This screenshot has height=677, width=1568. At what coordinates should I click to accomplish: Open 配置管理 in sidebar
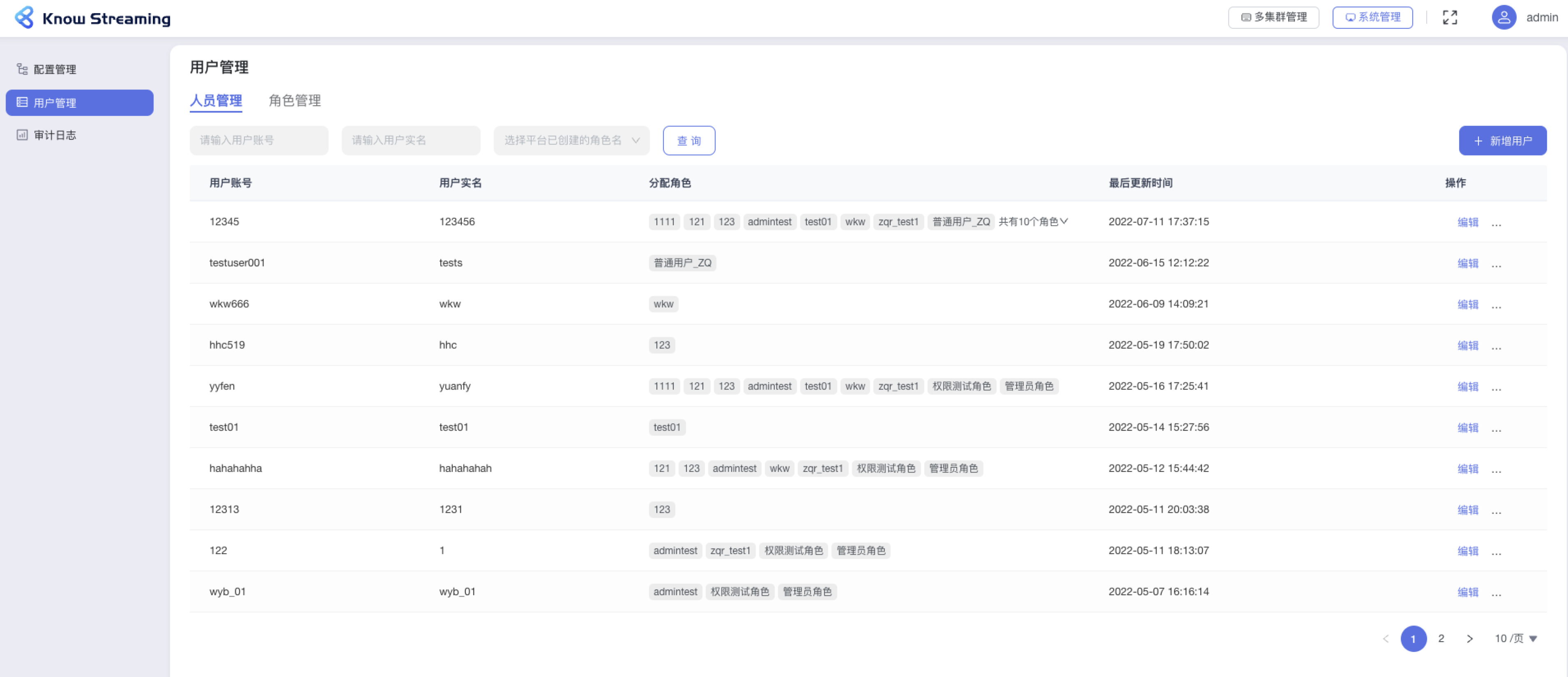pos(55,69)
